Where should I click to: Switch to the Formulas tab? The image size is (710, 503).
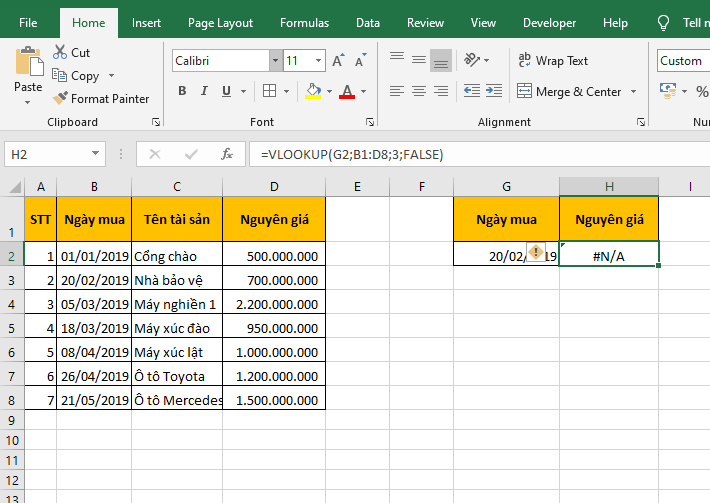point(304,23)
